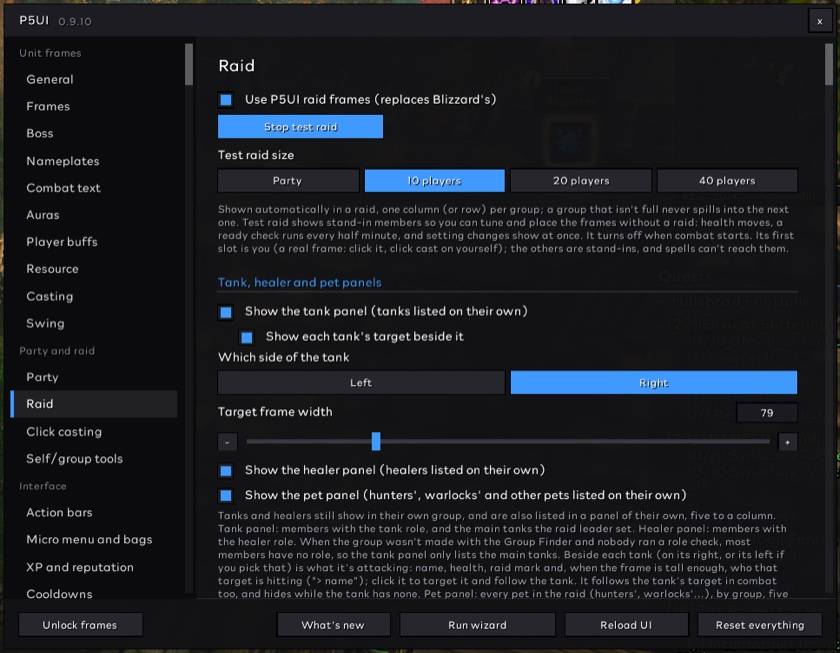840x653 pixels.
Task: Close the P5UI settings window
Action: [x=819, y=21]
